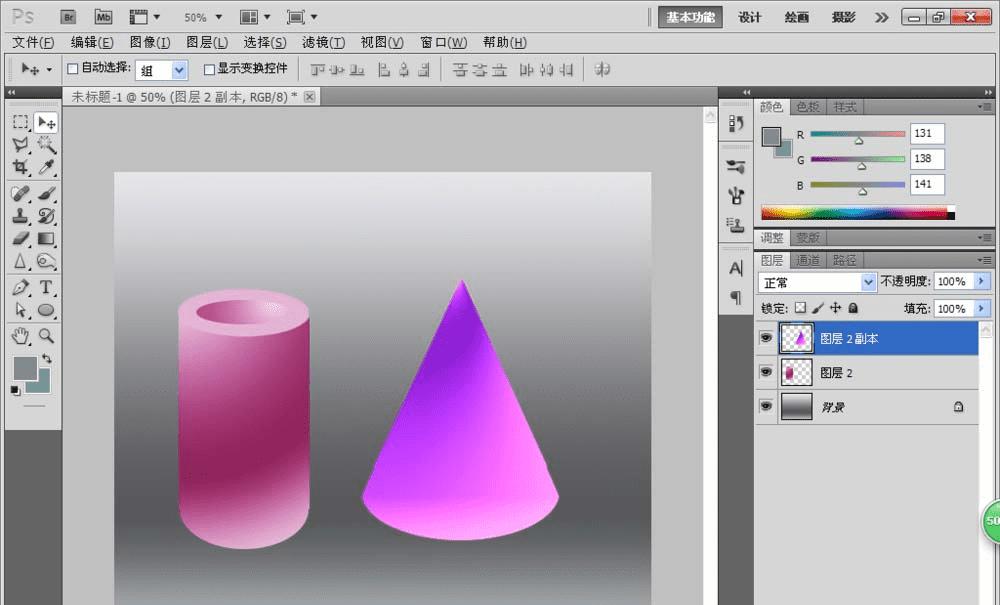1000x605 pixels.
Task: Open the 组 auto-select dropdown
Action: pyautogui.click(x=179, y=70)
